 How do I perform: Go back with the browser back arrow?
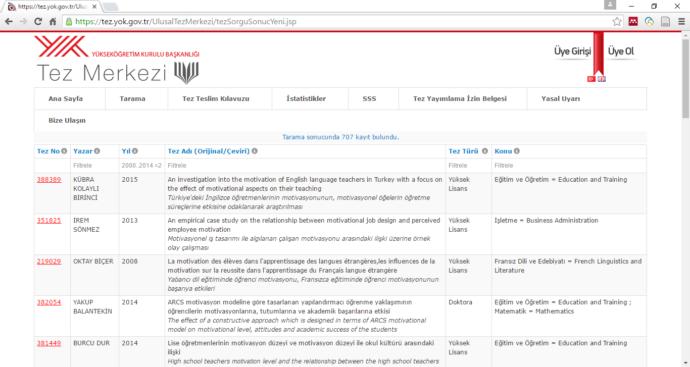coord(9,21)
